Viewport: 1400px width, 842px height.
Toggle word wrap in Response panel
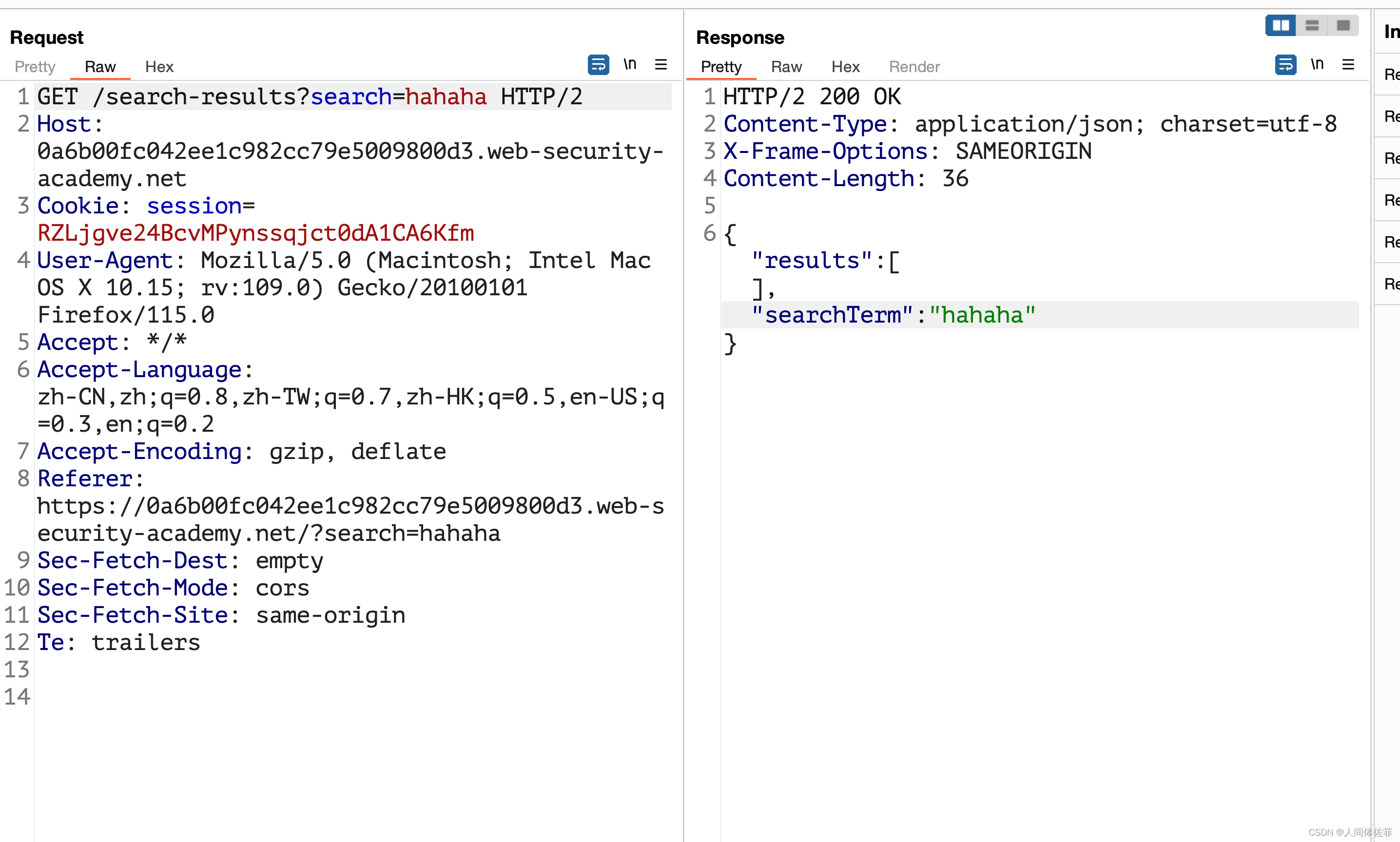[x=1285, y=65]
